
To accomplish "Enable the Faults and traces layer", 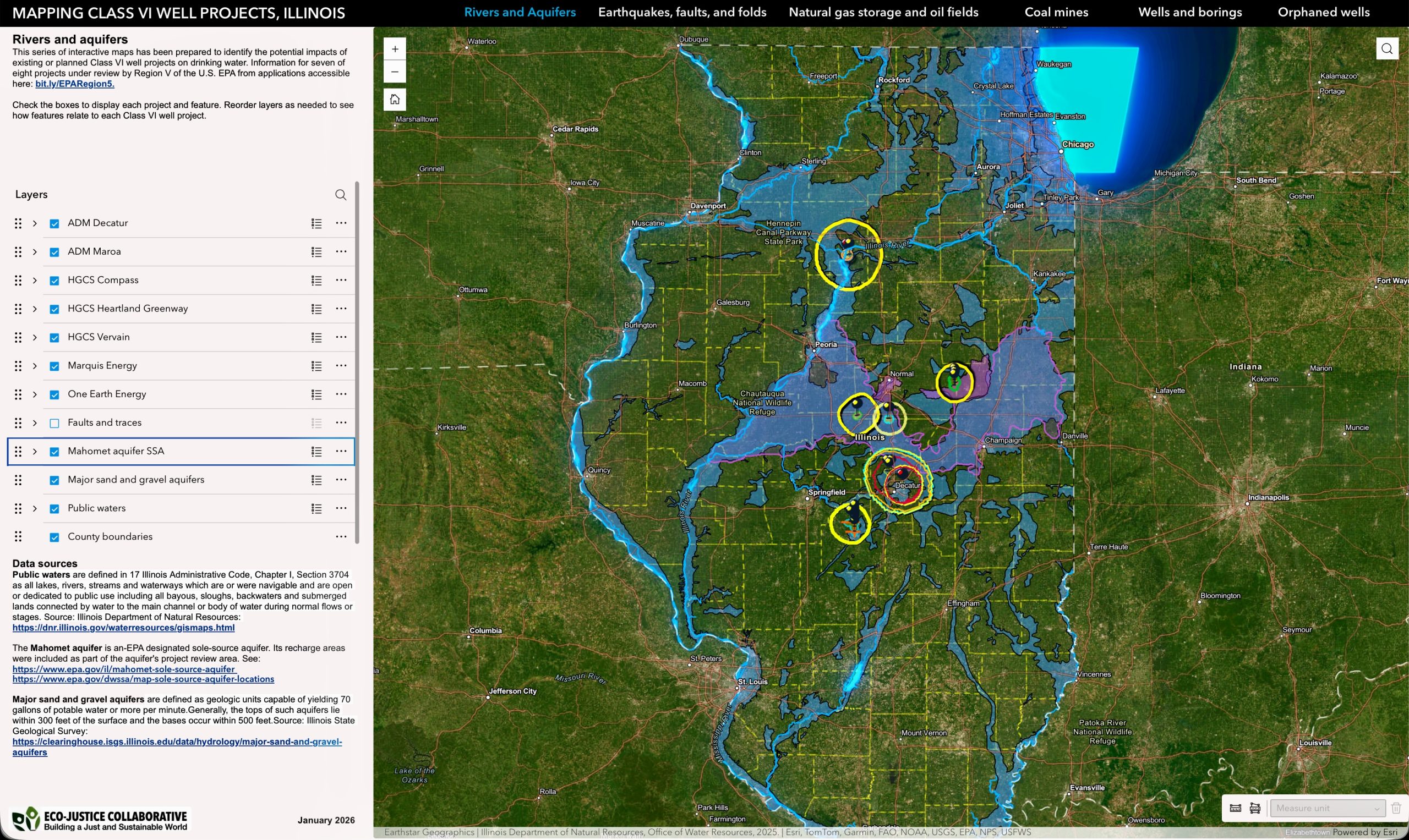I will [x=54, y=422].
